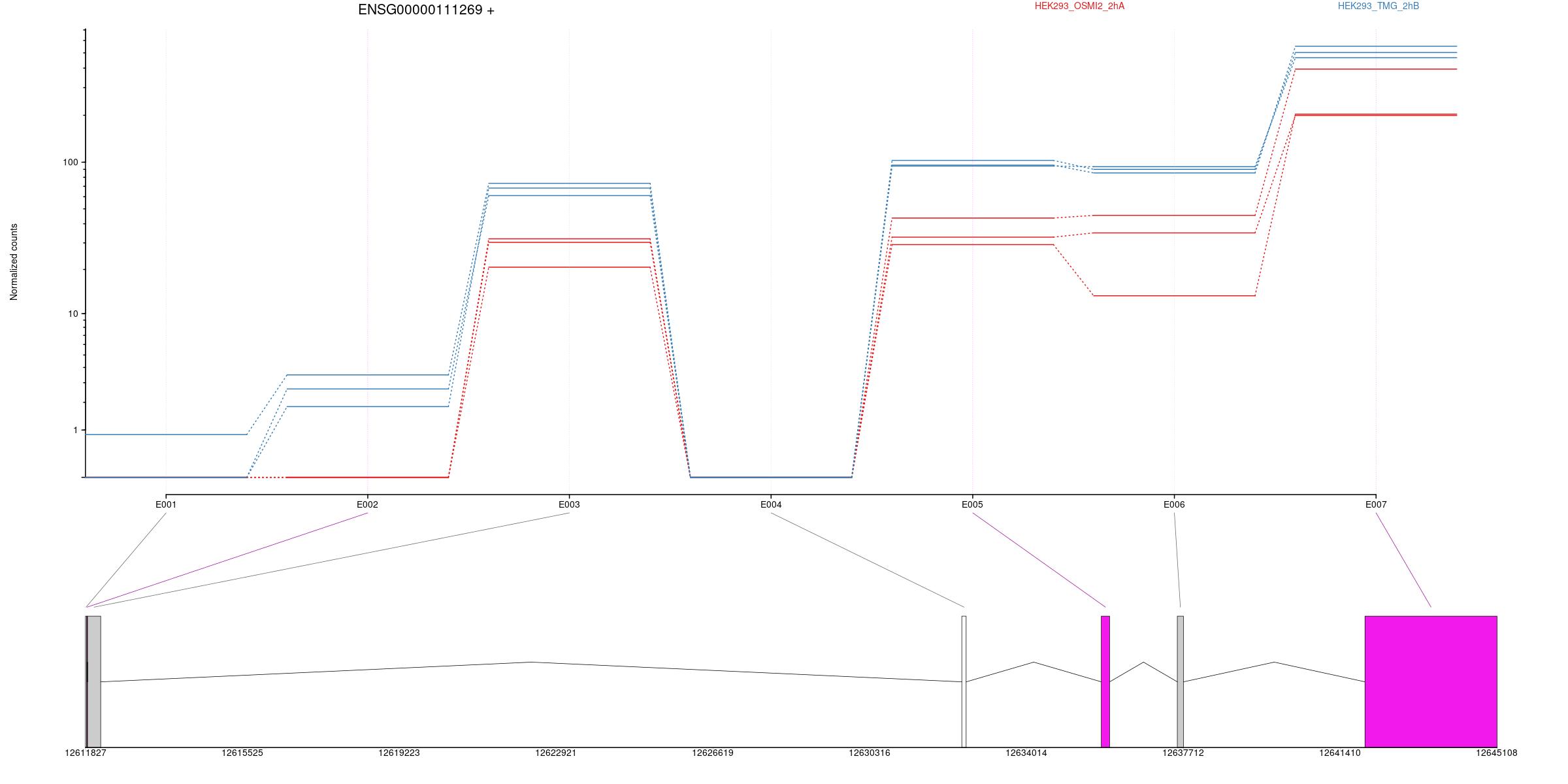
Task: Click the lowest red line segment at E003
Action: point(569,267)
